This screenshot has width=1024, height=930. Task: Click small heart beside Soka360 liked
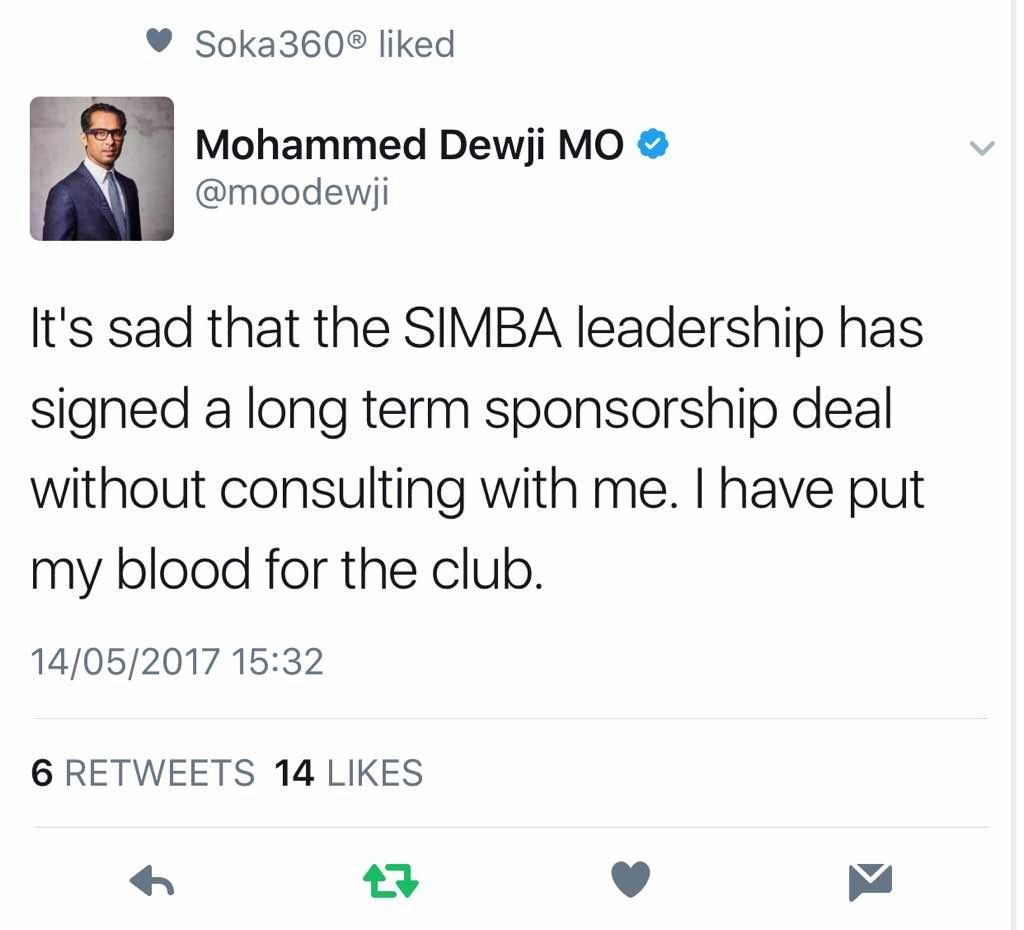(x=159, y=43)
